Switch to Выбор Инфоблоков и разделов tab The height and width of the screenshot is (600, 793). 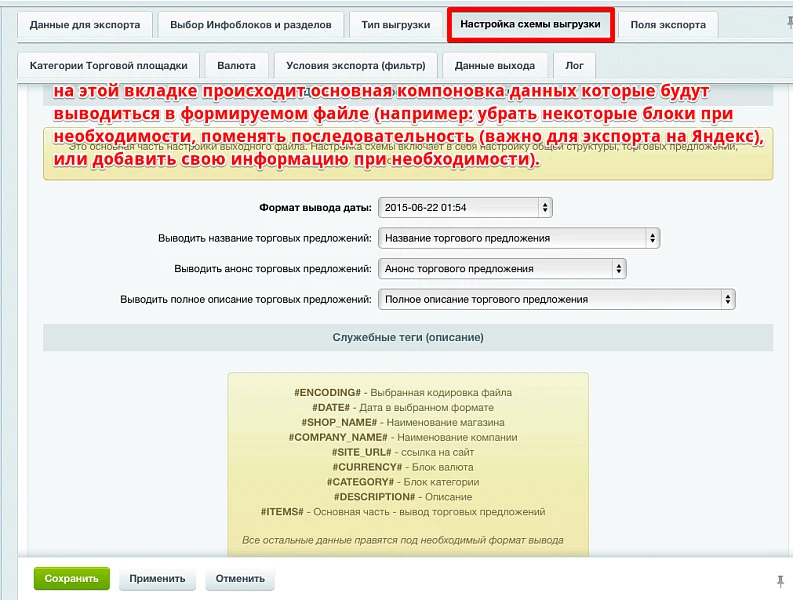coord(251,25)
